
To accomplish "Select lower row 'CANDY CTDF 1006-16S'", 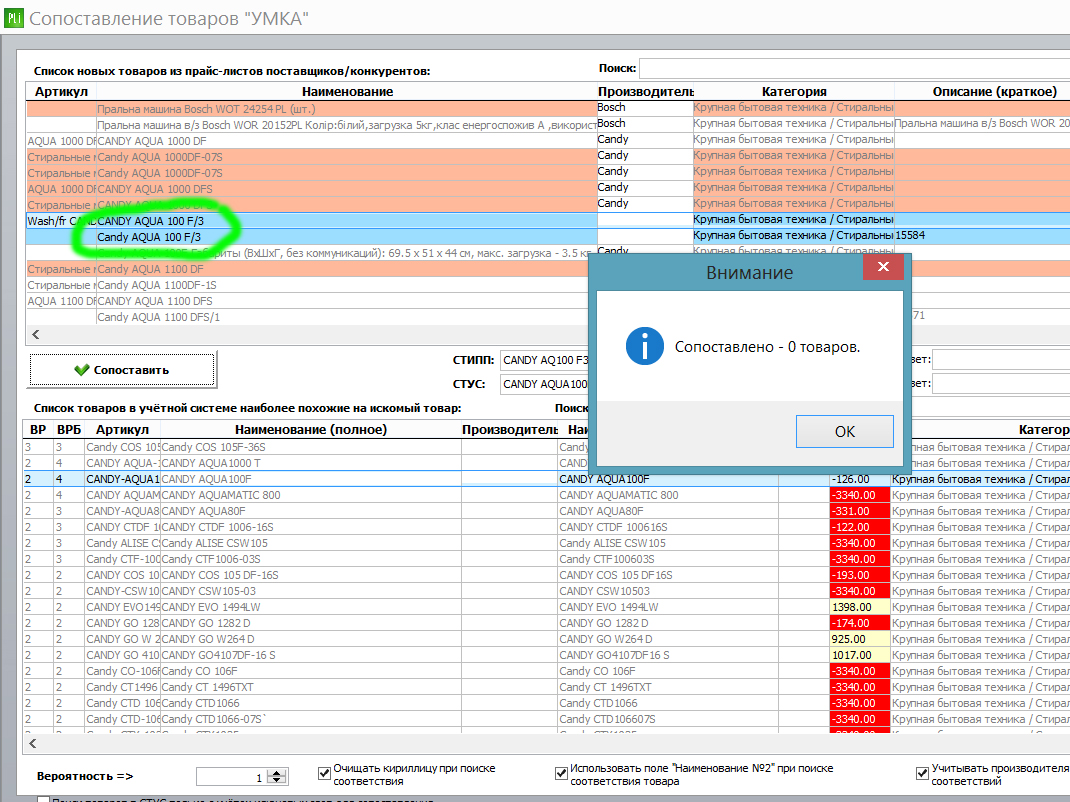I will click(x=310, y=527).
